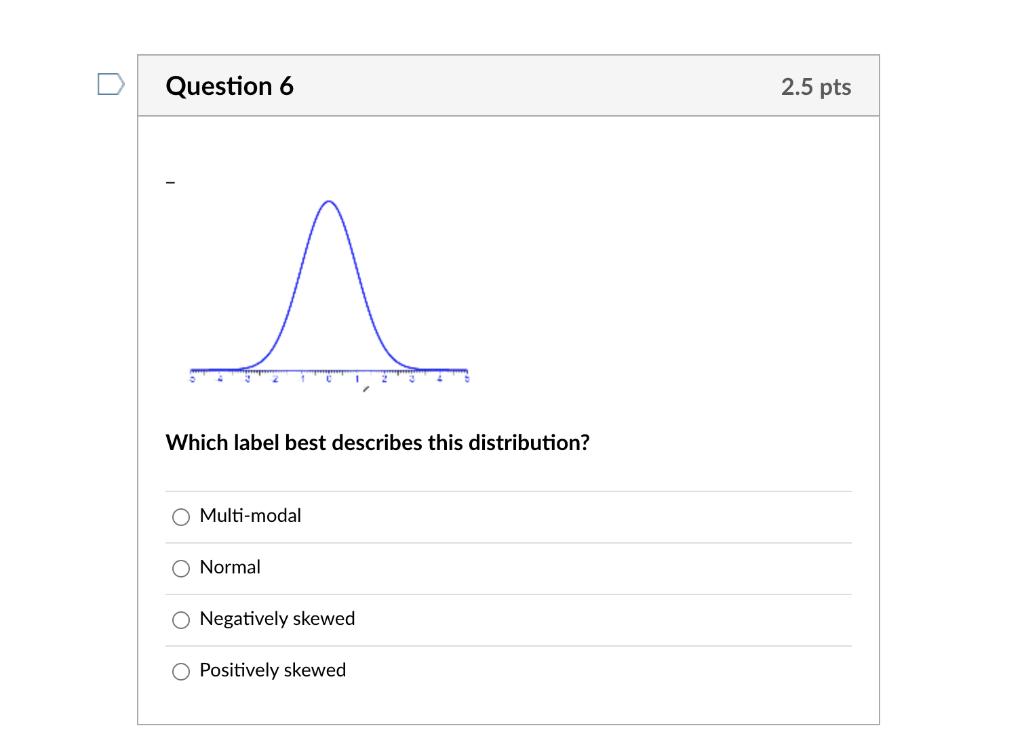Click the answer text Negatively skewed

[277, 618]
